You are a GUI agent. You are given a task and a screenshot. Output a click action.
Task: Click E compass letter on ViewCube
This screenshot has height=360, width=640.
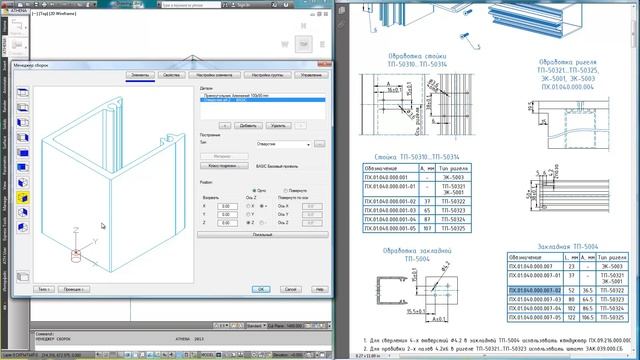click(322, 44)
